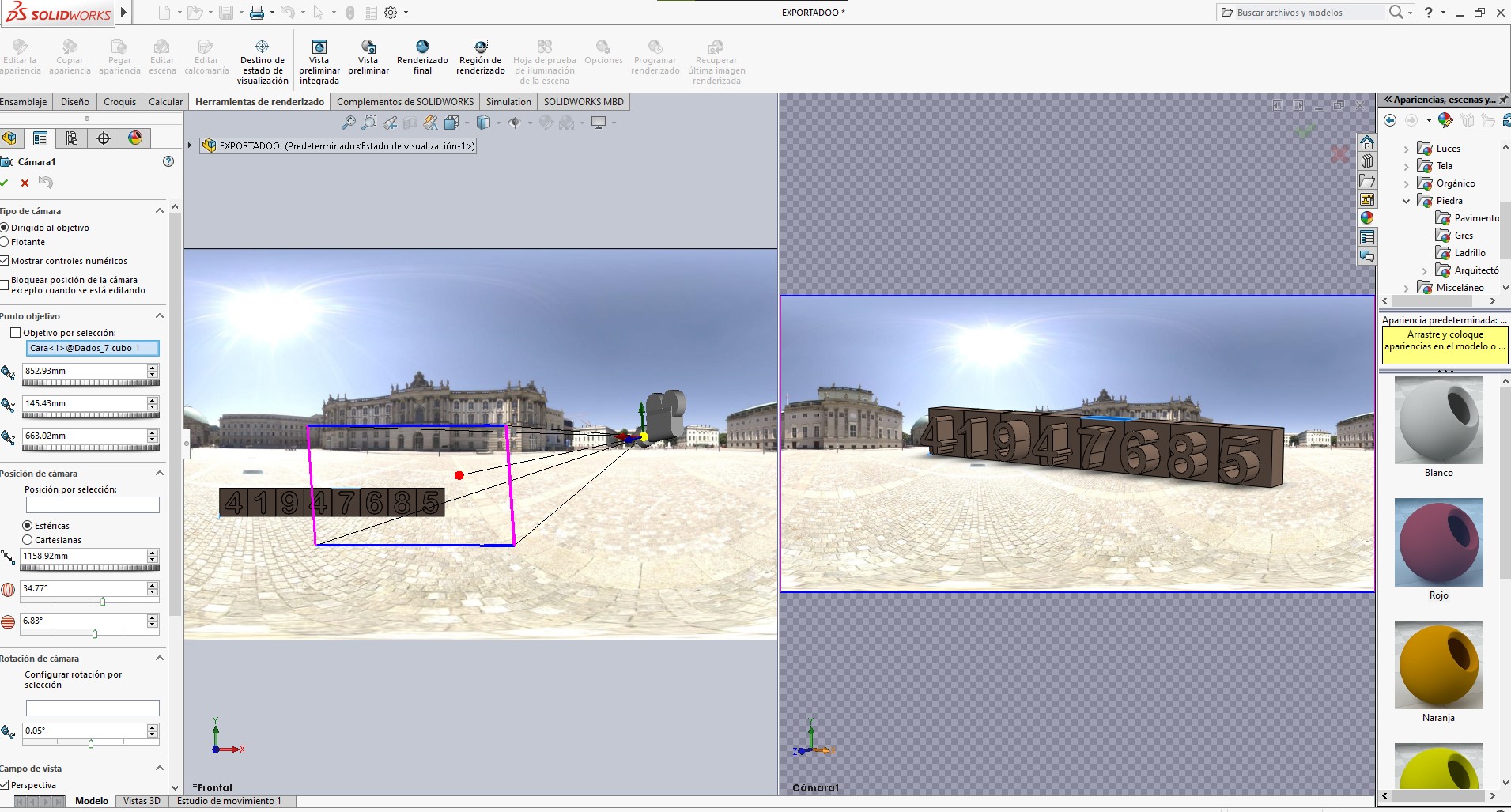Start Vista preliminar integrada render
This screenshot has height=812, width=1511.
(319, 61)
